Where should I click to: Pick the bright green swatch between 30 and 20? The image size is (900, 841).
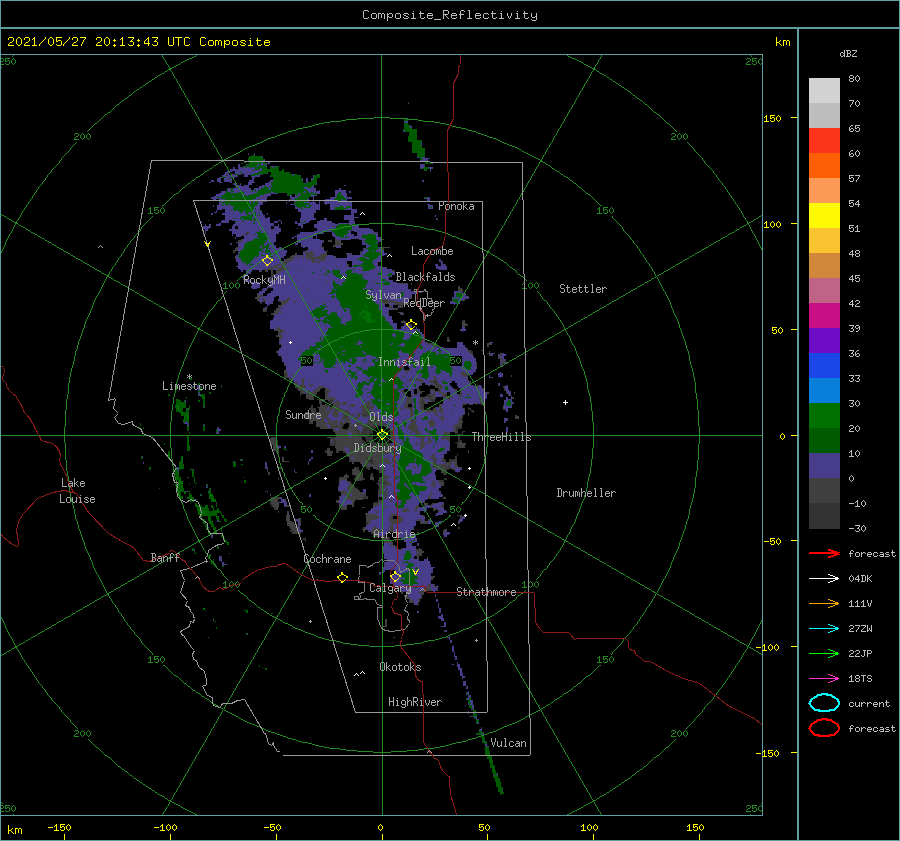click(x=824, y=416)
